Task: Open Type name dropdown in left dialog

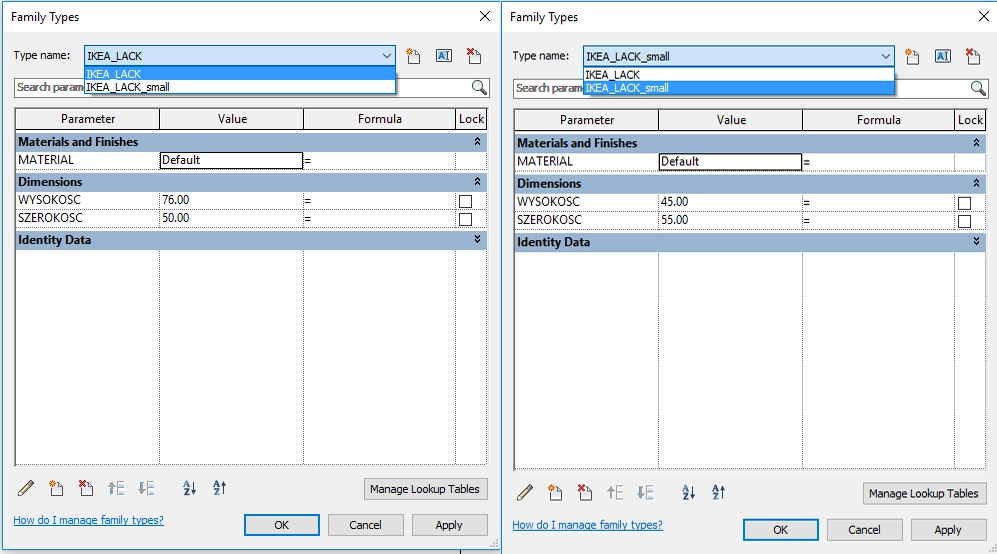Action: pos(386,56)
